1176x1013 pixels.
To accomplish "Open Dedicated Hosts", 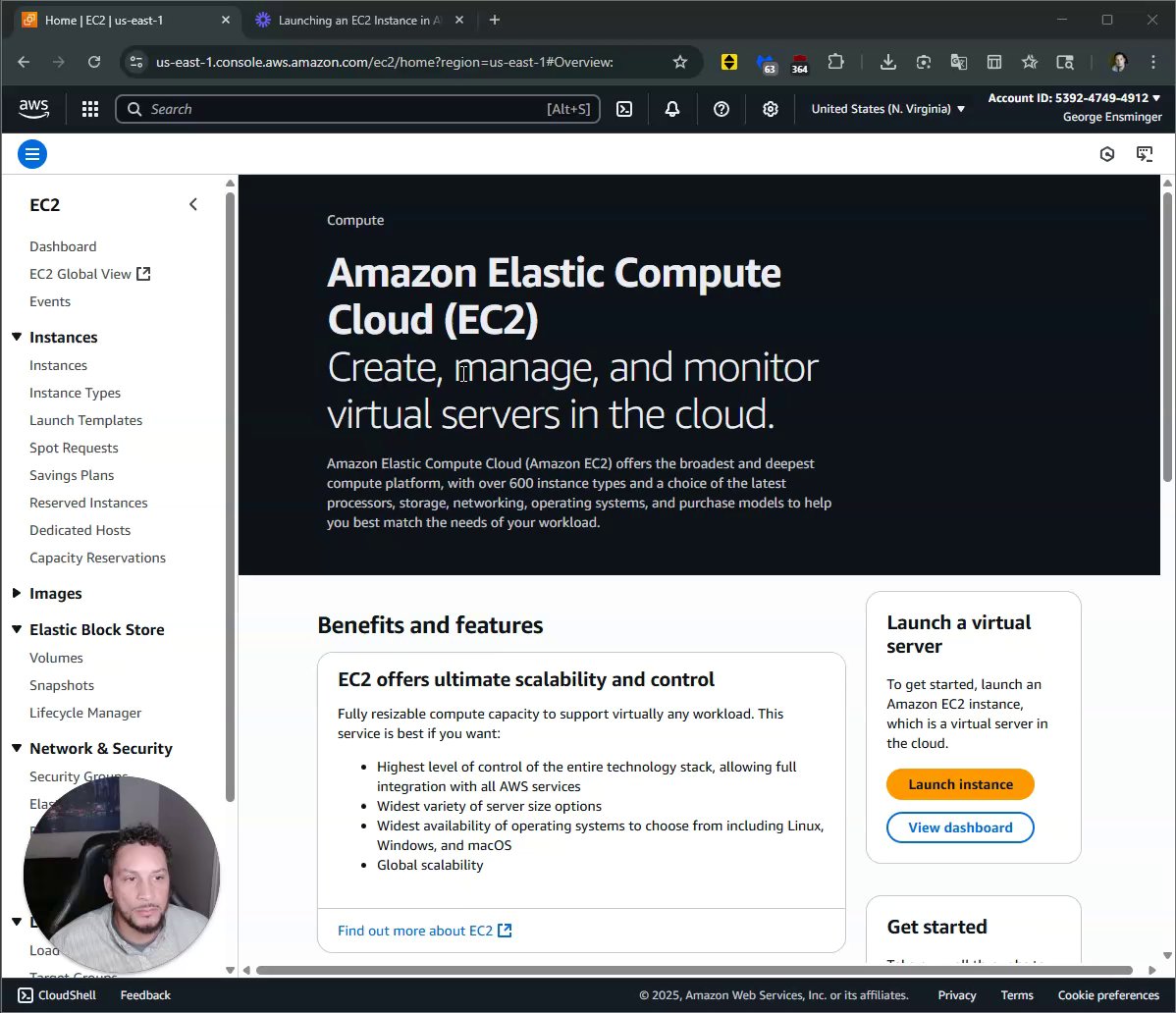I will pyautogui.click(x=80, y=530).
